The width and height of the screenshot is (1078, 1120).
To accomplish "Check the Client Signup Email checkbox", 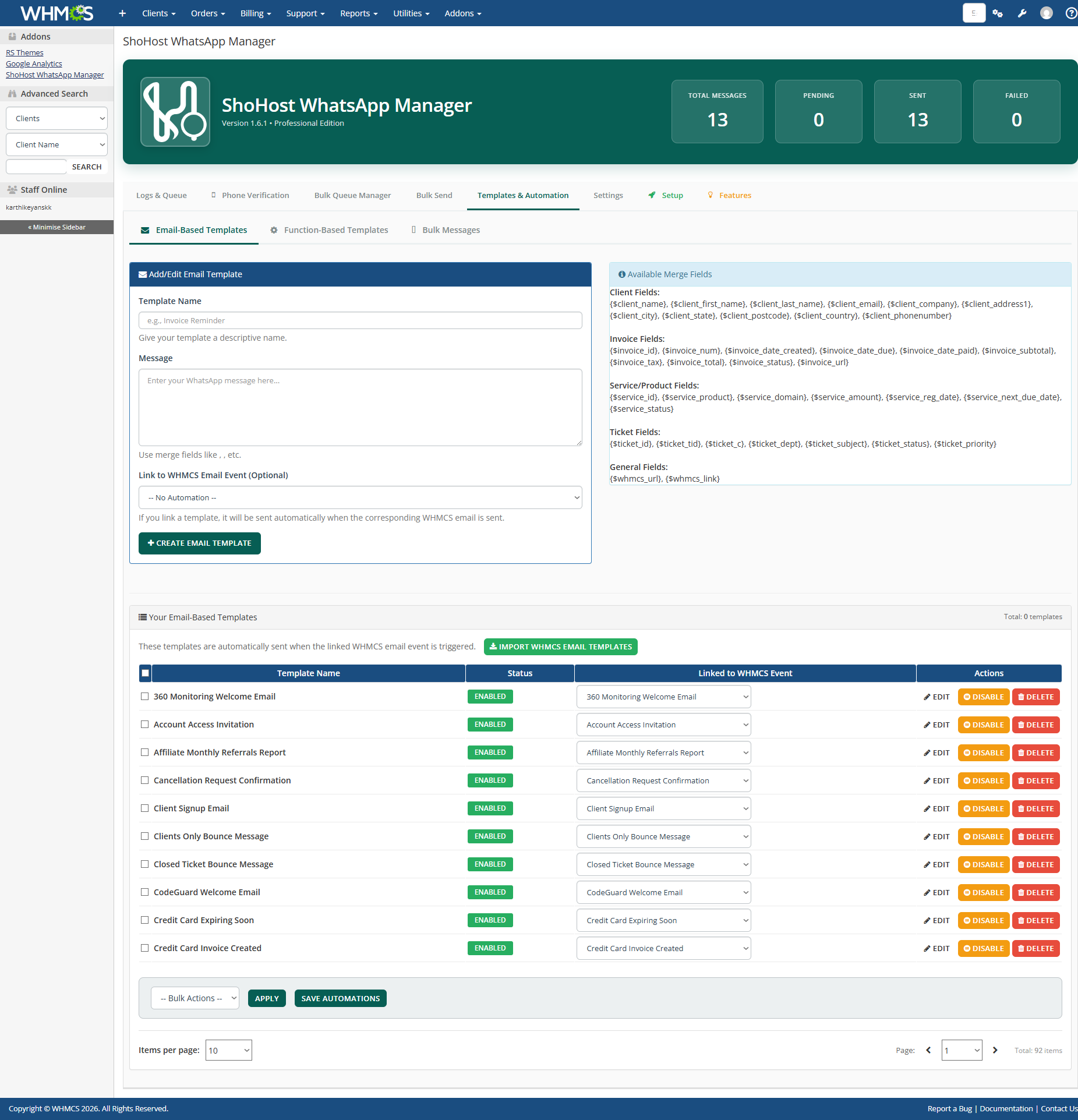I will pyautogui.click(x=144, y=808).
